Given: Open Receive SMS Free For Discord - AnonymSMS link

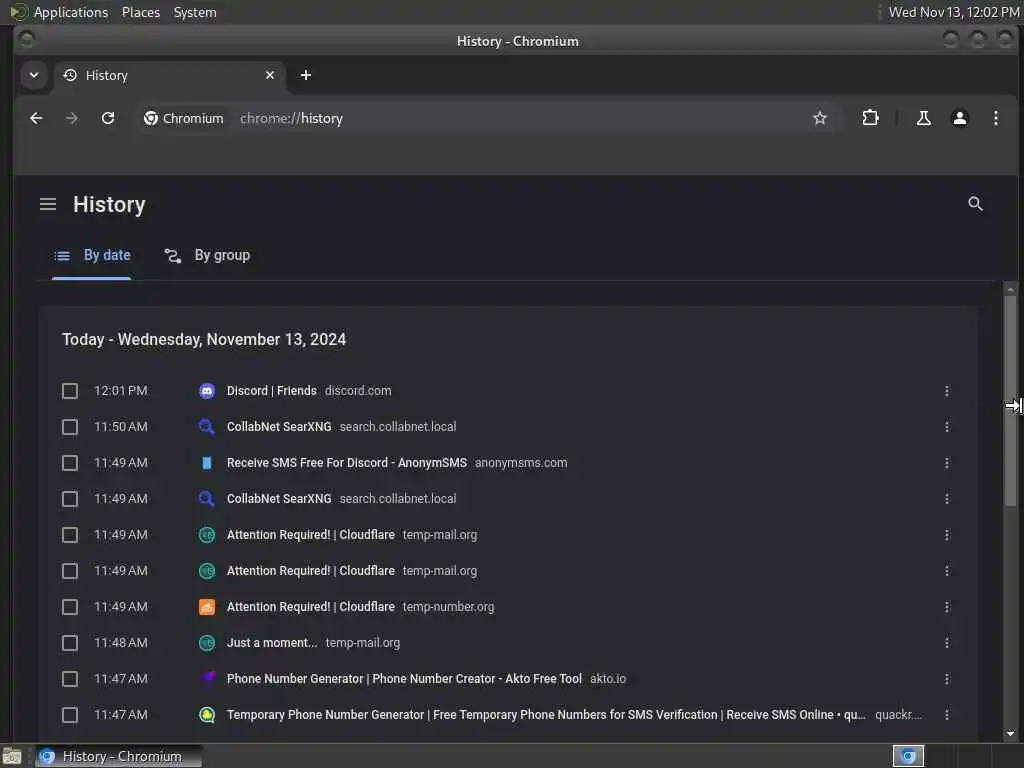Looking at the screenshot, I should click(346, 463).
